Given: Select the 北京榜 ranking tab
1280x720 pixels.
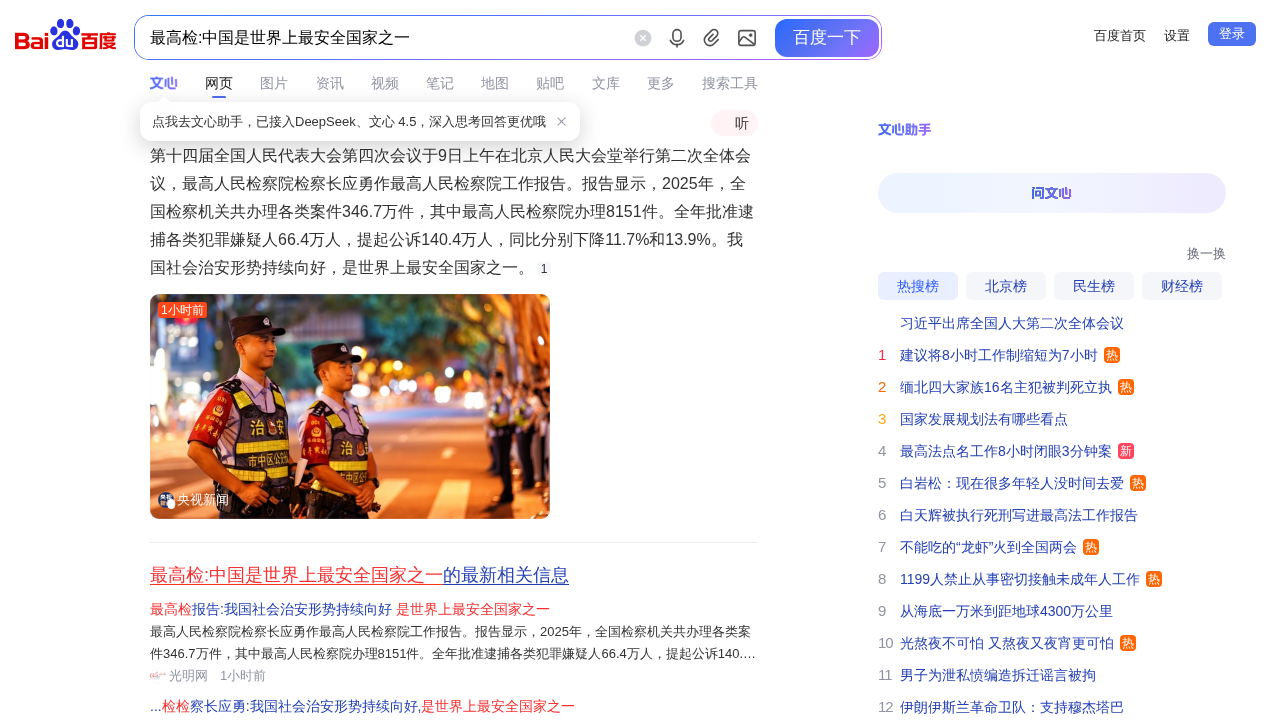Looking at the screenshot, I should pyautogui.click(x=1006, y=286).
